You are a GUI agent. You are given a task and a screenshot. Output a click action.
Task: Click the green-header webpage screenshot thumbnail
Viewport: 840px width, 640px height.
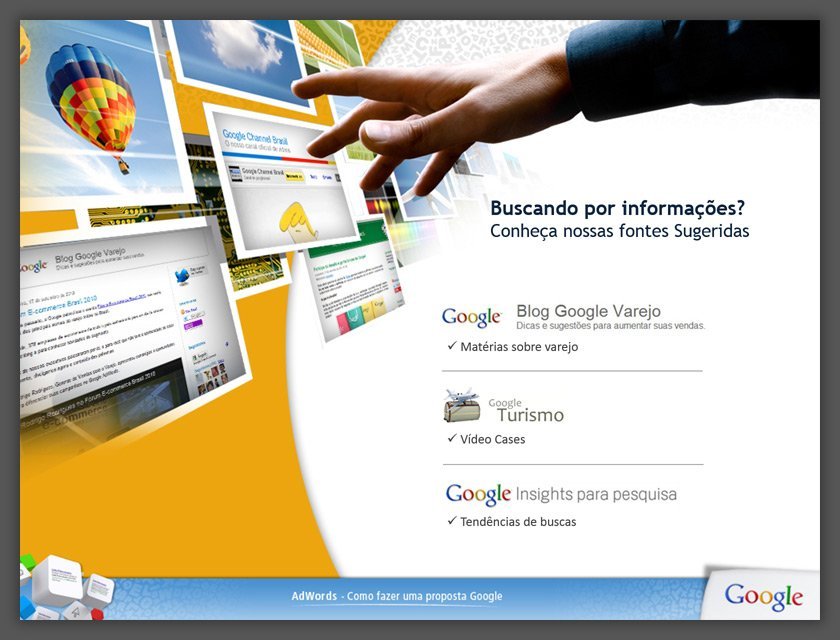tap(355, 280)
